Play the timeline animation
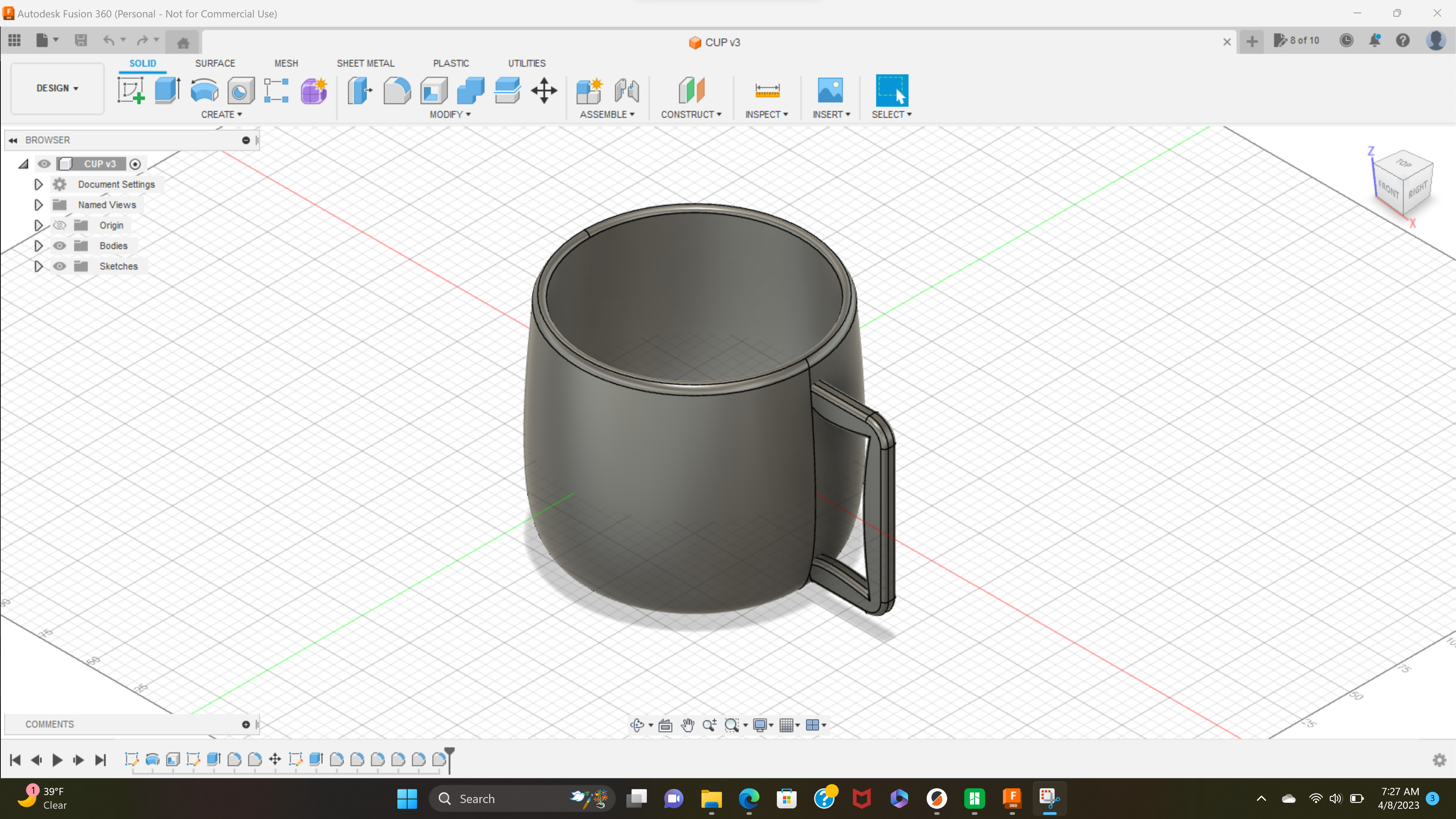The width and height of the screenshot is (1456, 819). [57, 760]
